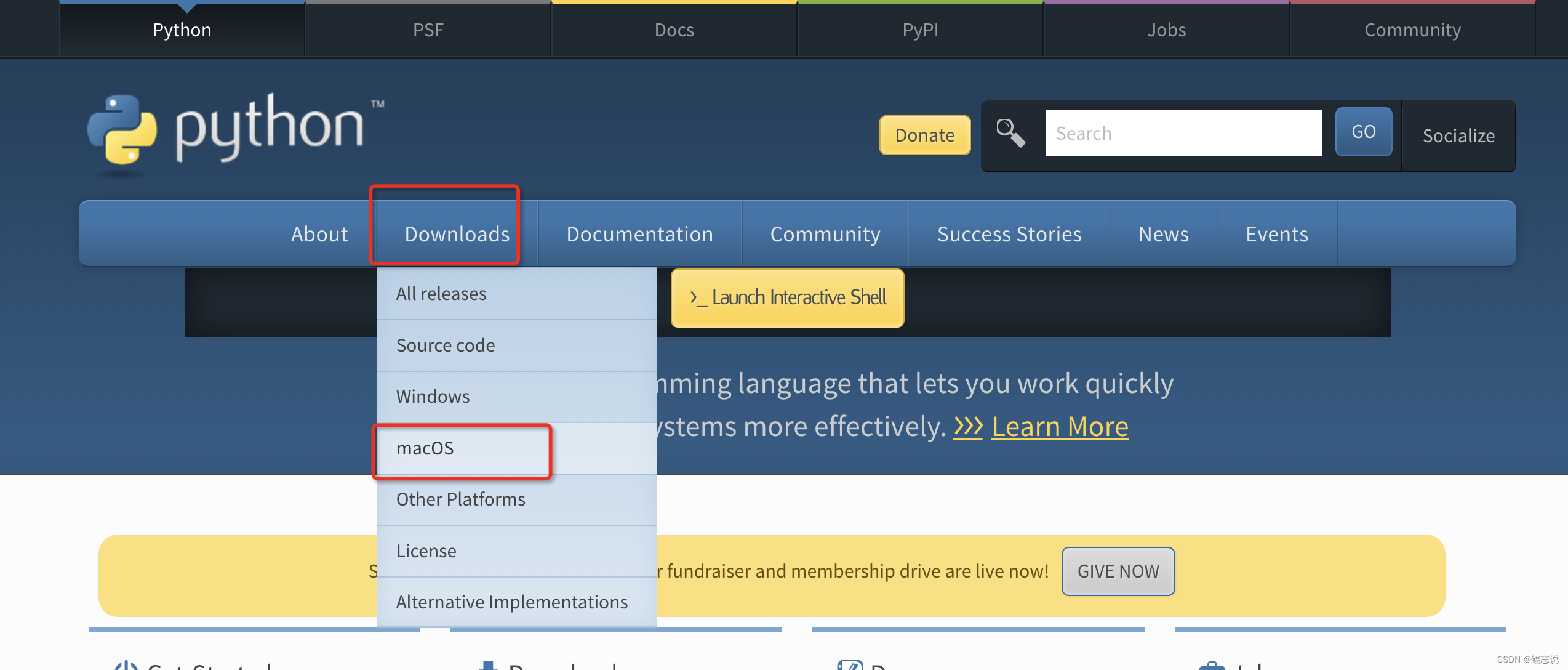Open Alternative Implementations menu item

511,602
